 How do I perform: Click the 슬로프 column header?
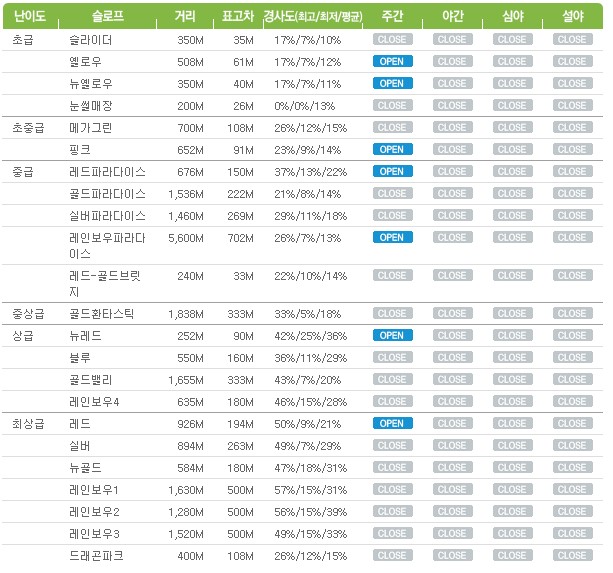(108, 17)
